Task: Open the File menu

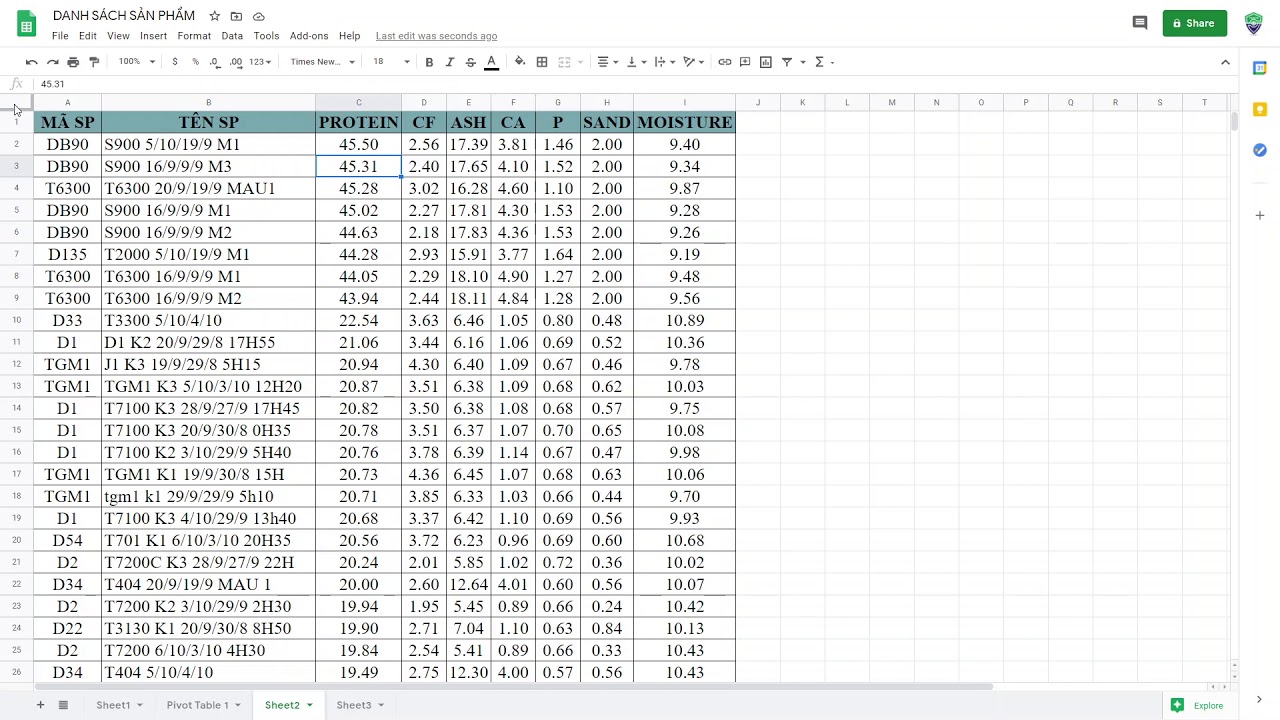Action: click(x=60, y=36)
